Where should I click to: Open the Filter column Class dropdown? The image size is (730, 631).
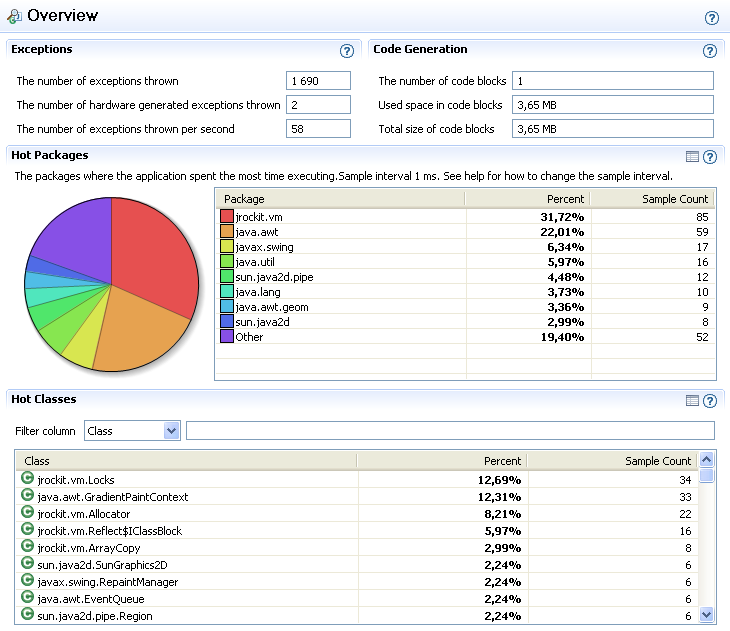[171, 431]
